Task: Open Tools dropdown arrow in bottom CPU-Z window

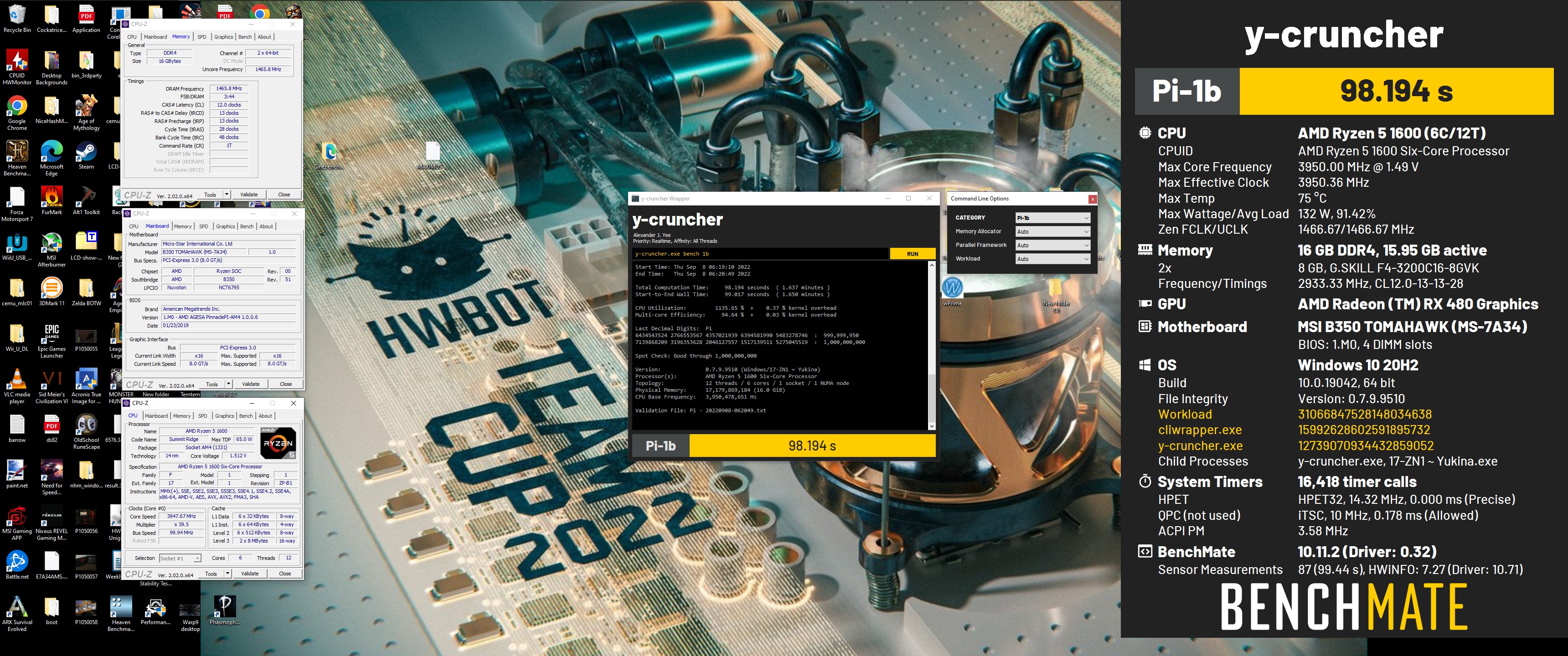Action: pos(227,573)
